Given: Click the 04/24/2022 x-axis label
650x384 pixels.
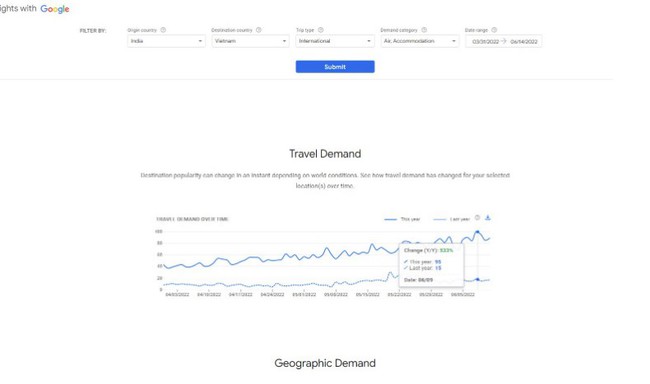Looking at the screenshot, I should coord(272,294).
